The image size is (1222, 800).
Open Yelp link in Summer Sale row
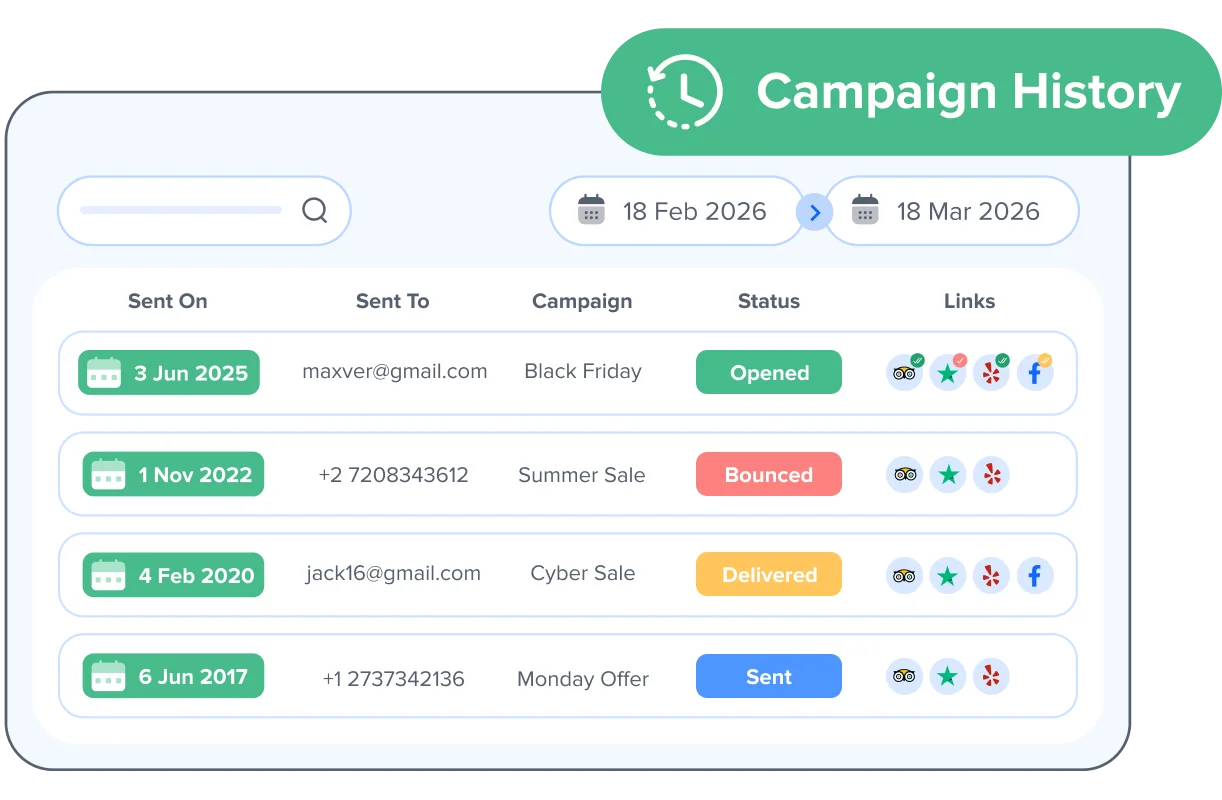point(992,474)
